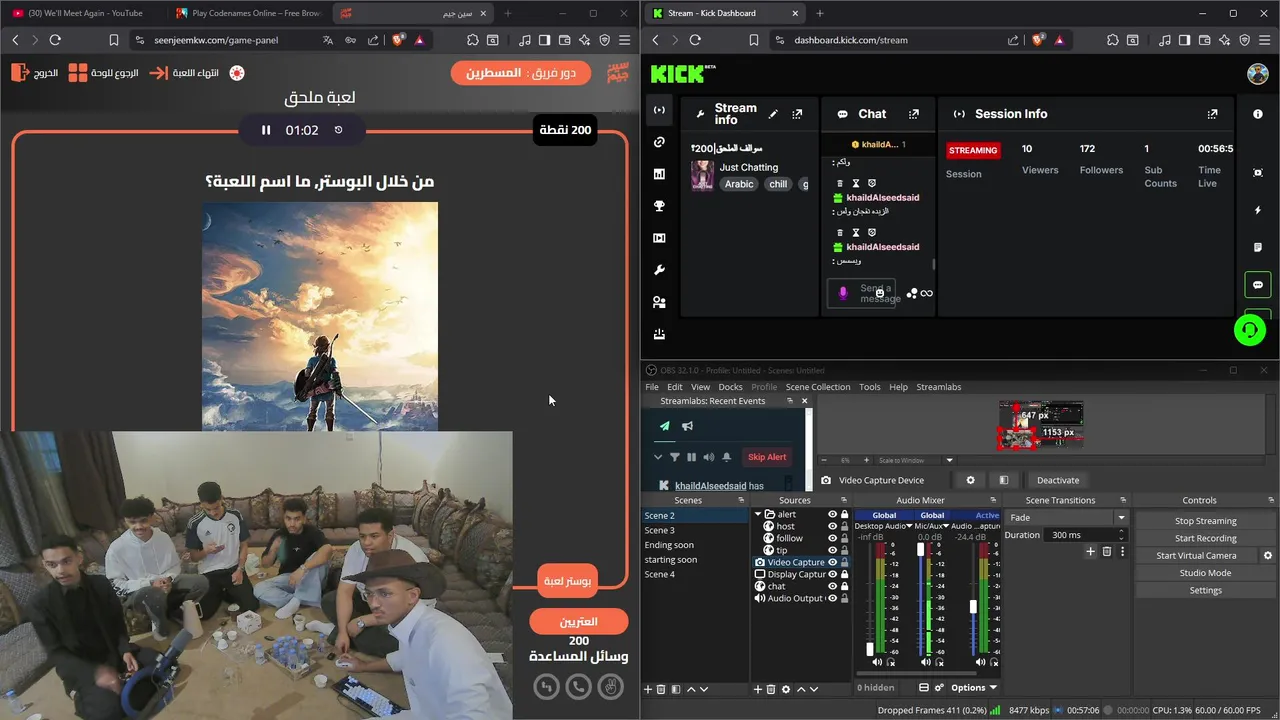Screen dimensions: 1280x720
Task: Open the Kick sidebar wrench settings icon
Action: click(659, 270)
